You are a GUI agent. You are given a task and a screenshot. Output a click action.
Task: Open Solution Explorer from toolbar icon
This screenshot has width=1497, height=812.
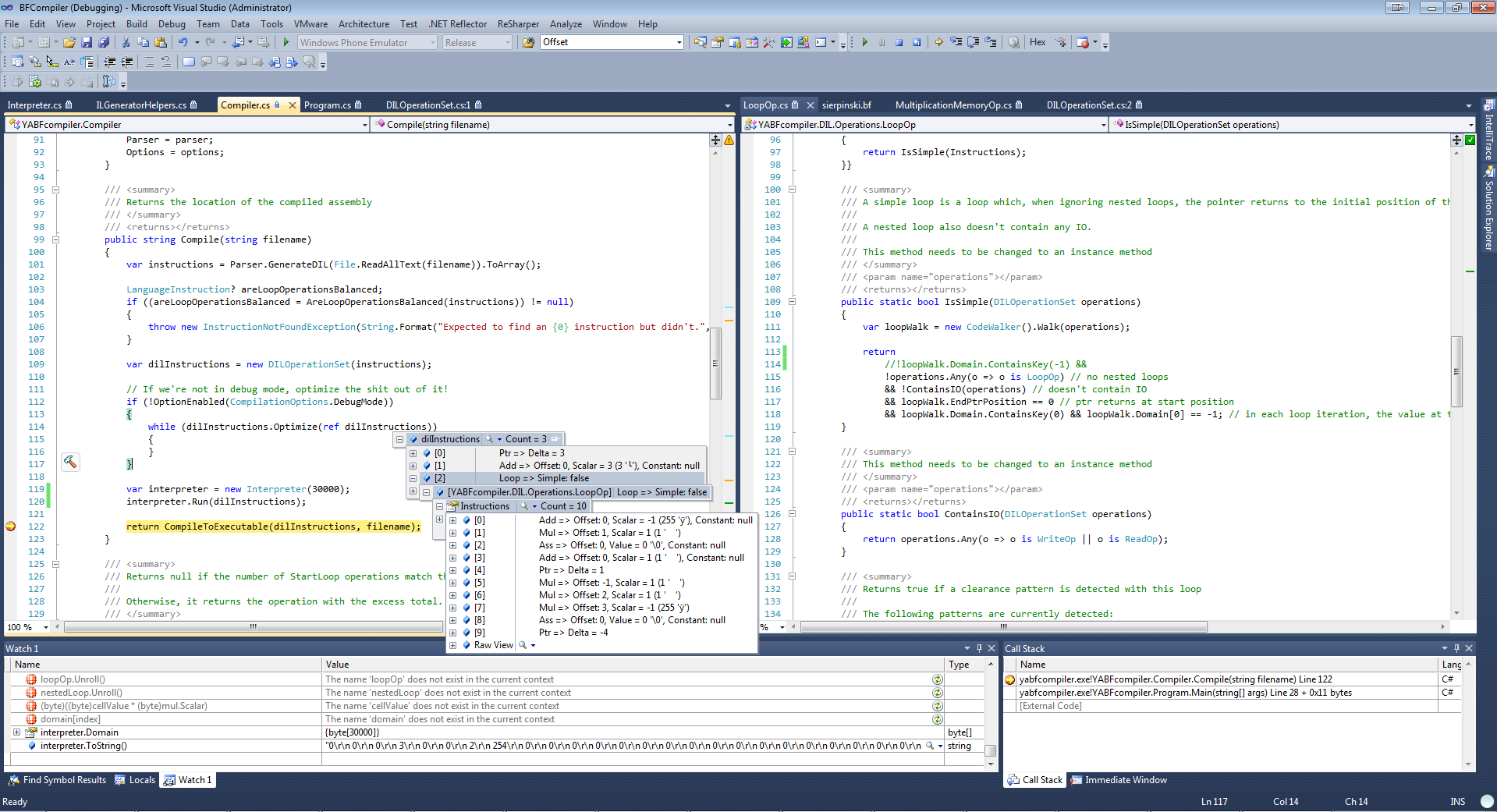[701, 42]
